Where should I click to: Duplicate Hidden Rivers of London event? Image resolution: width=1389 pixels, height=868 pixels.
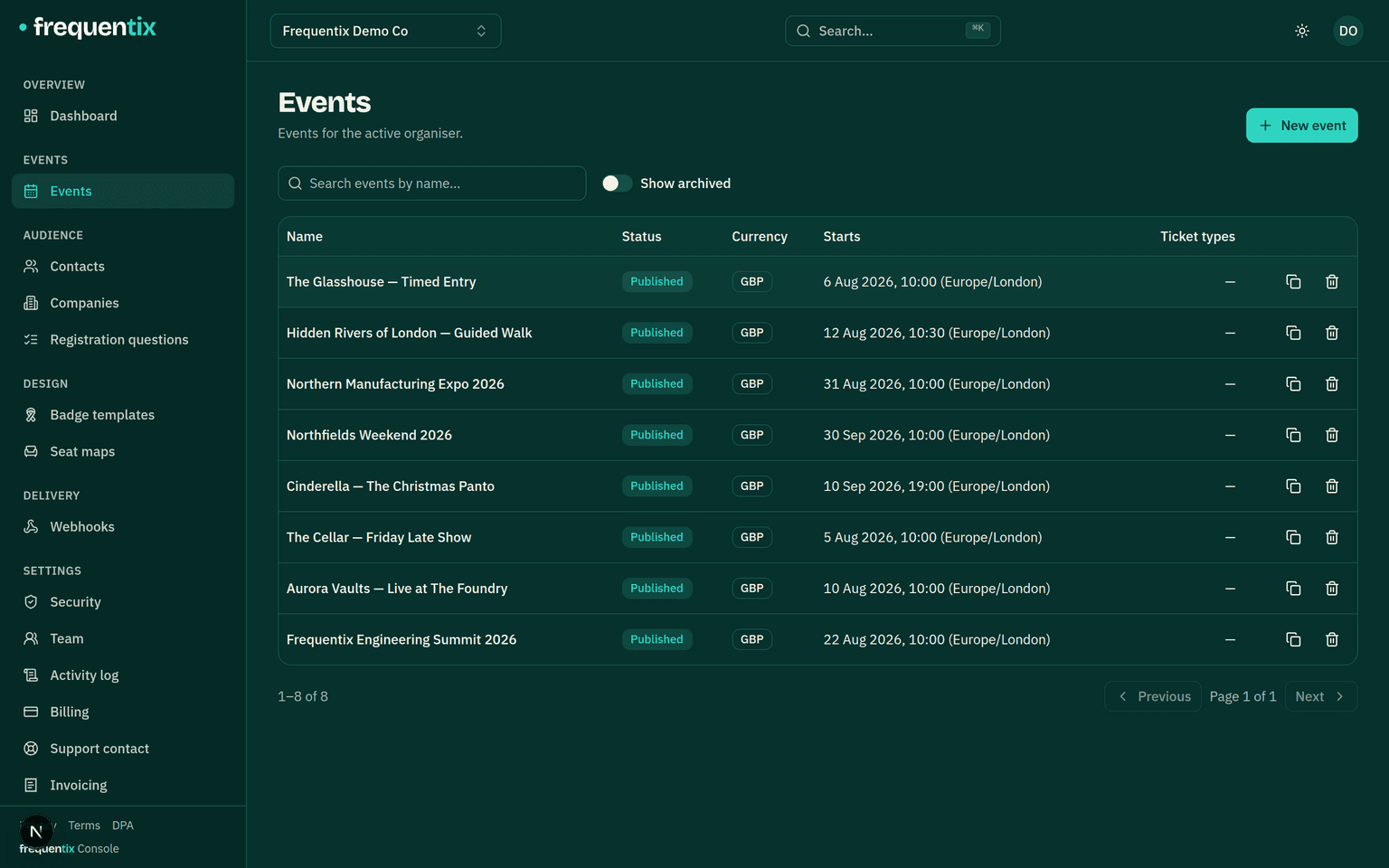(x=1293, y=333)
